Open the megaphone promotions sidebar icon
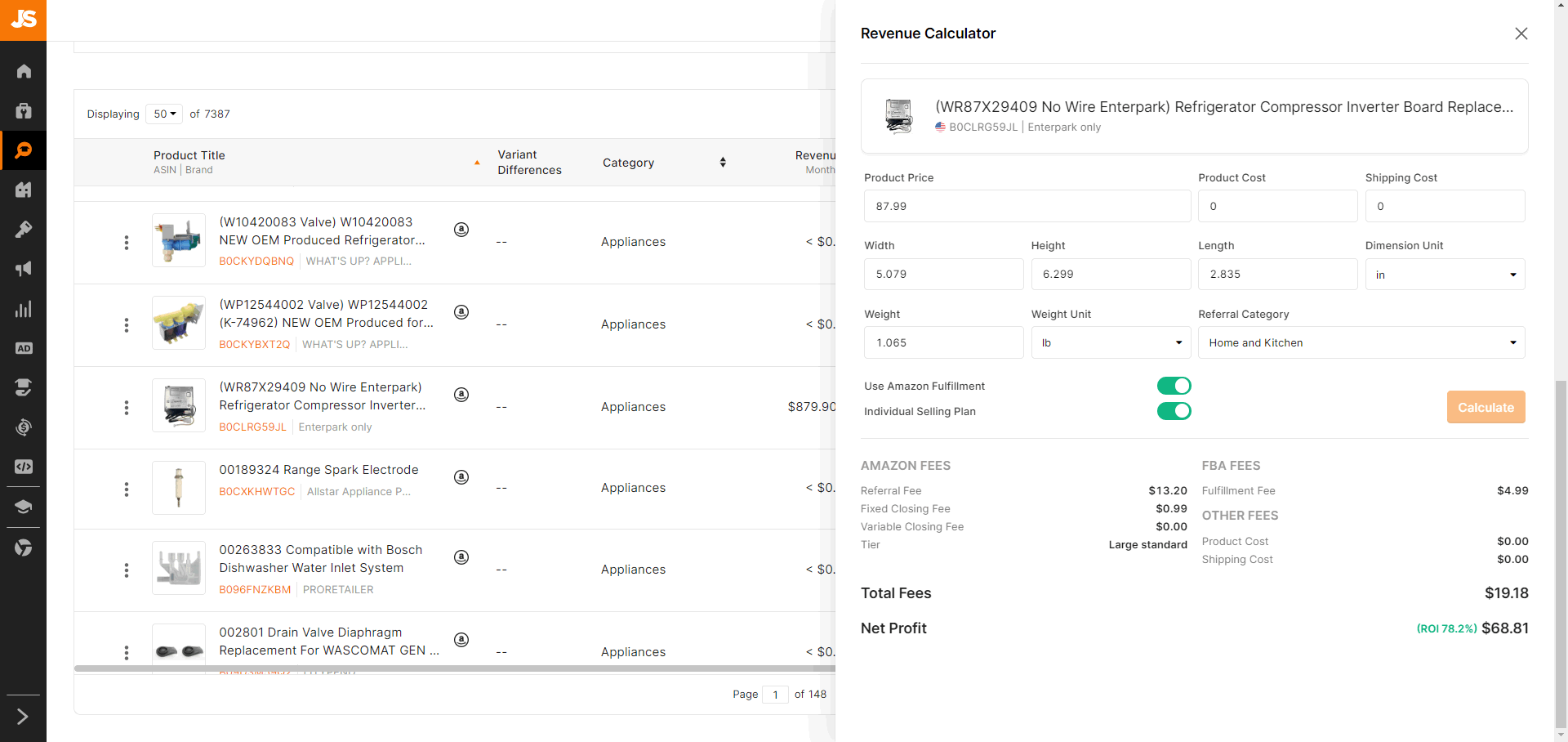1568x742 pixels. click(x=24, y=269)
